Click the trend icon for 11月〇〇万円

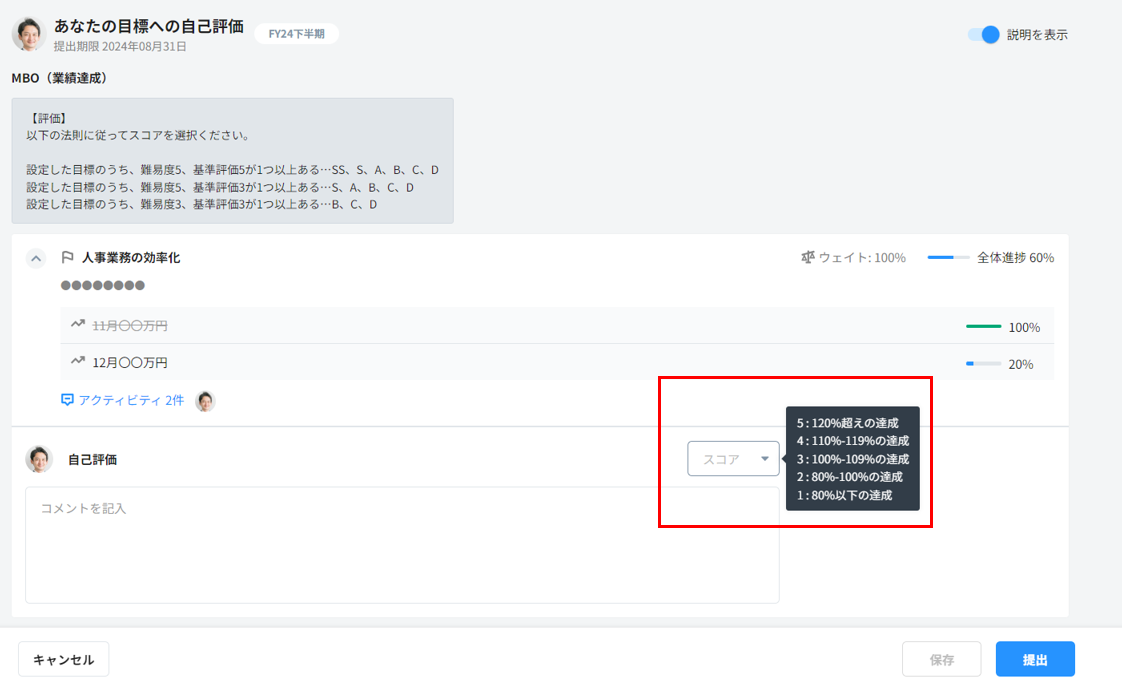tap(78, 325)
